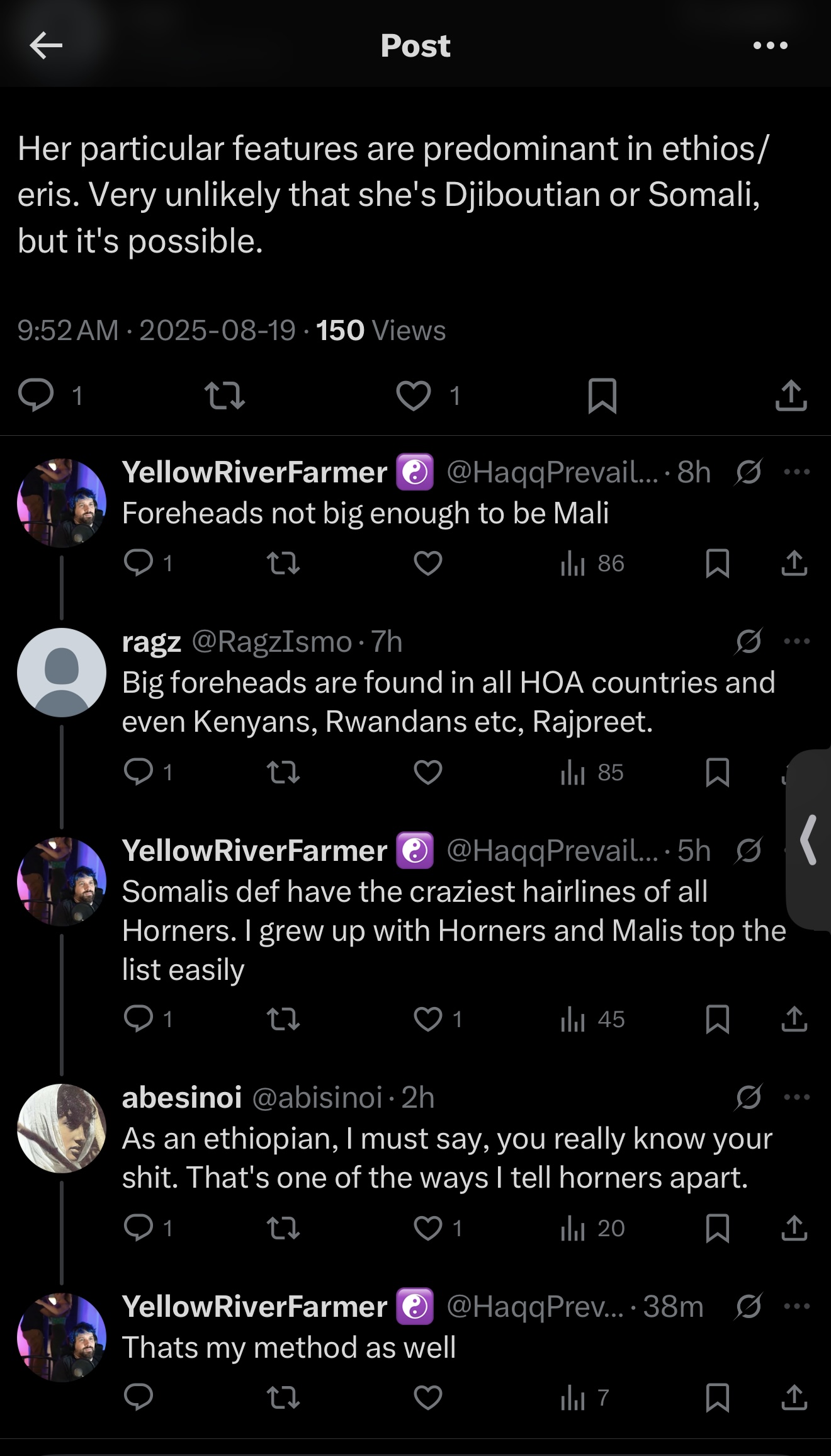Open Grok icon on ragz's reply
831x1456 pixels.
click(749, 642)
